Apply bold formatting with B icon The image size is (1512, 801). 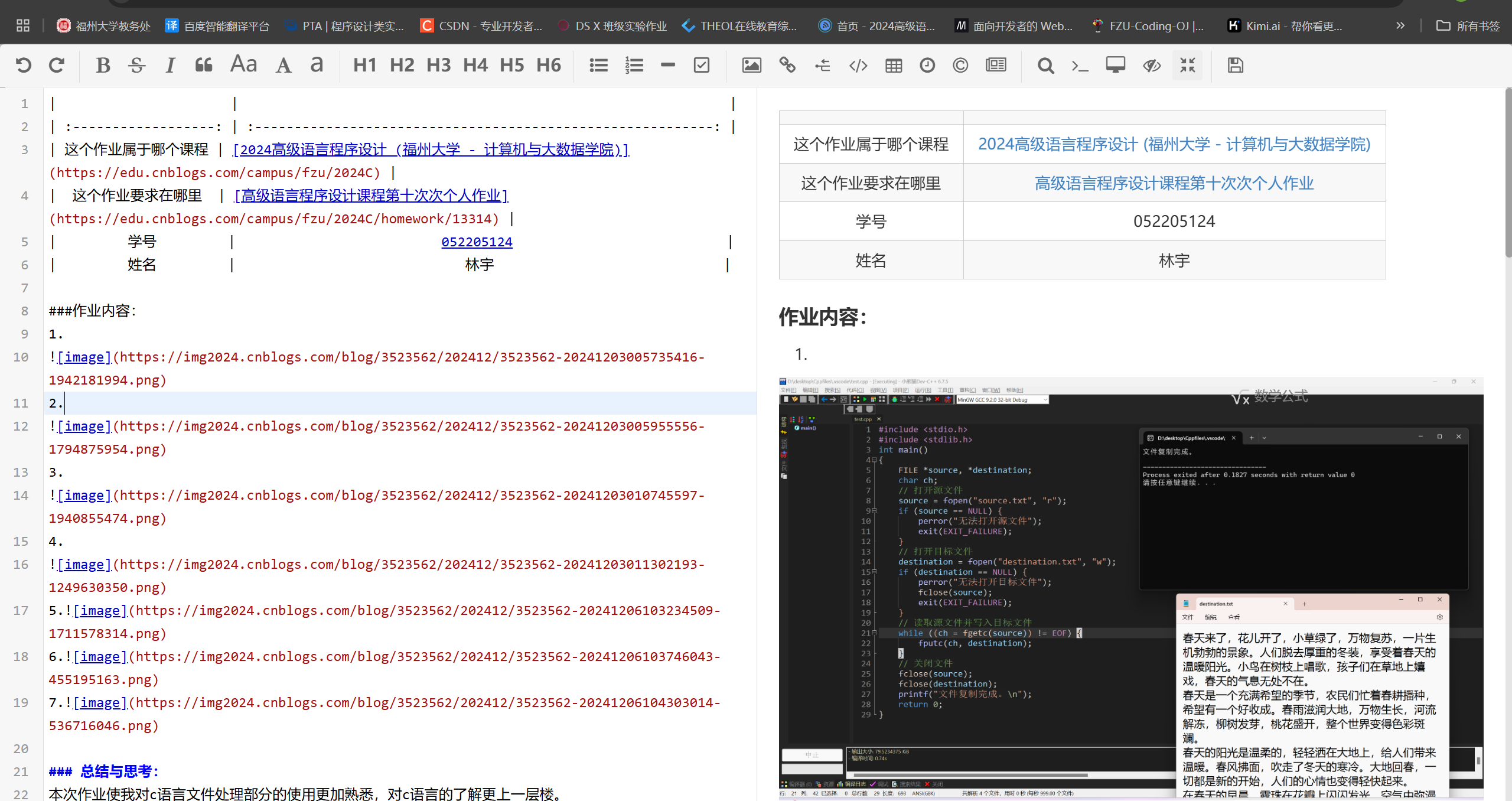point(103,65)
